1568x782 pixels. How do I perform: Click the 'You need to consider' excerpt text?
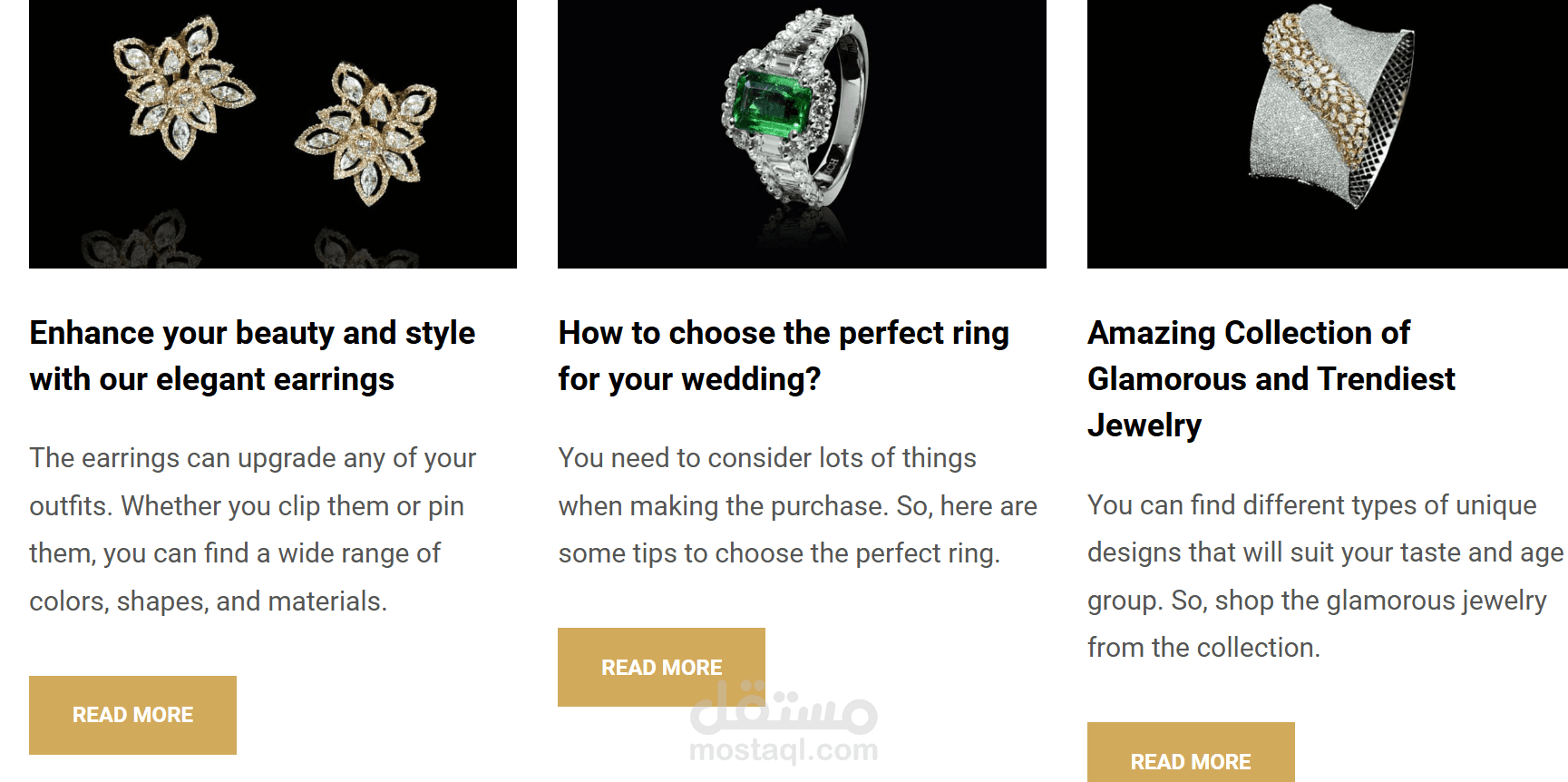pos(797,505)
